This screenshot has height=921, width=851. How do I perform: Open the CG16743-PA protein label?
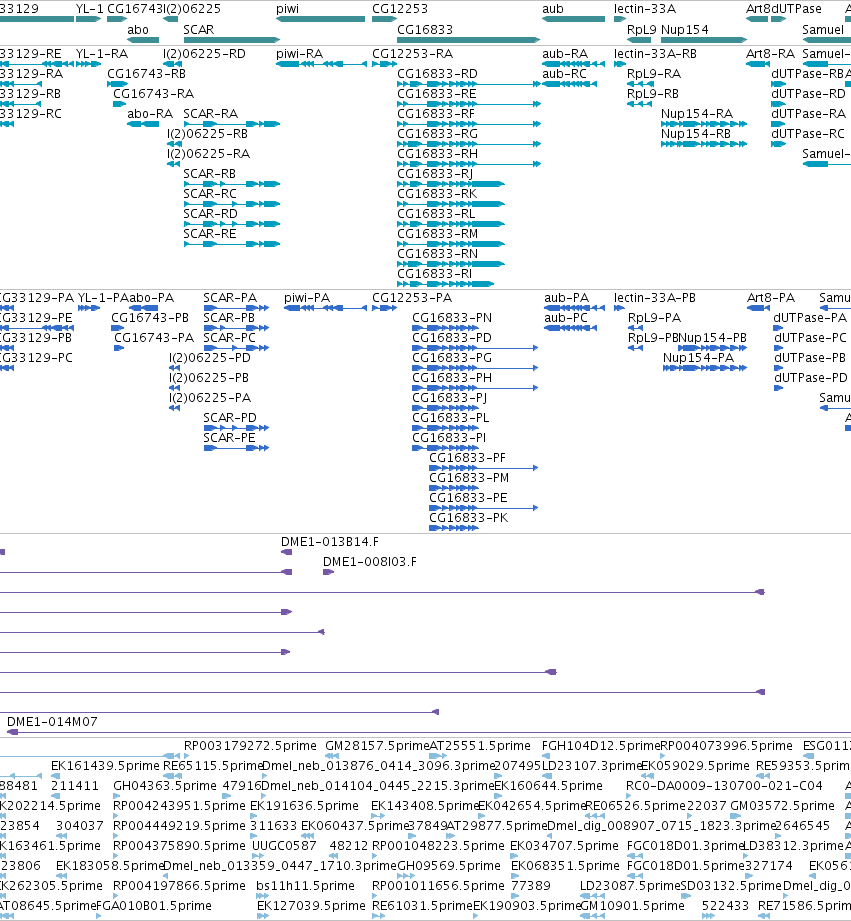click(154, 338)
